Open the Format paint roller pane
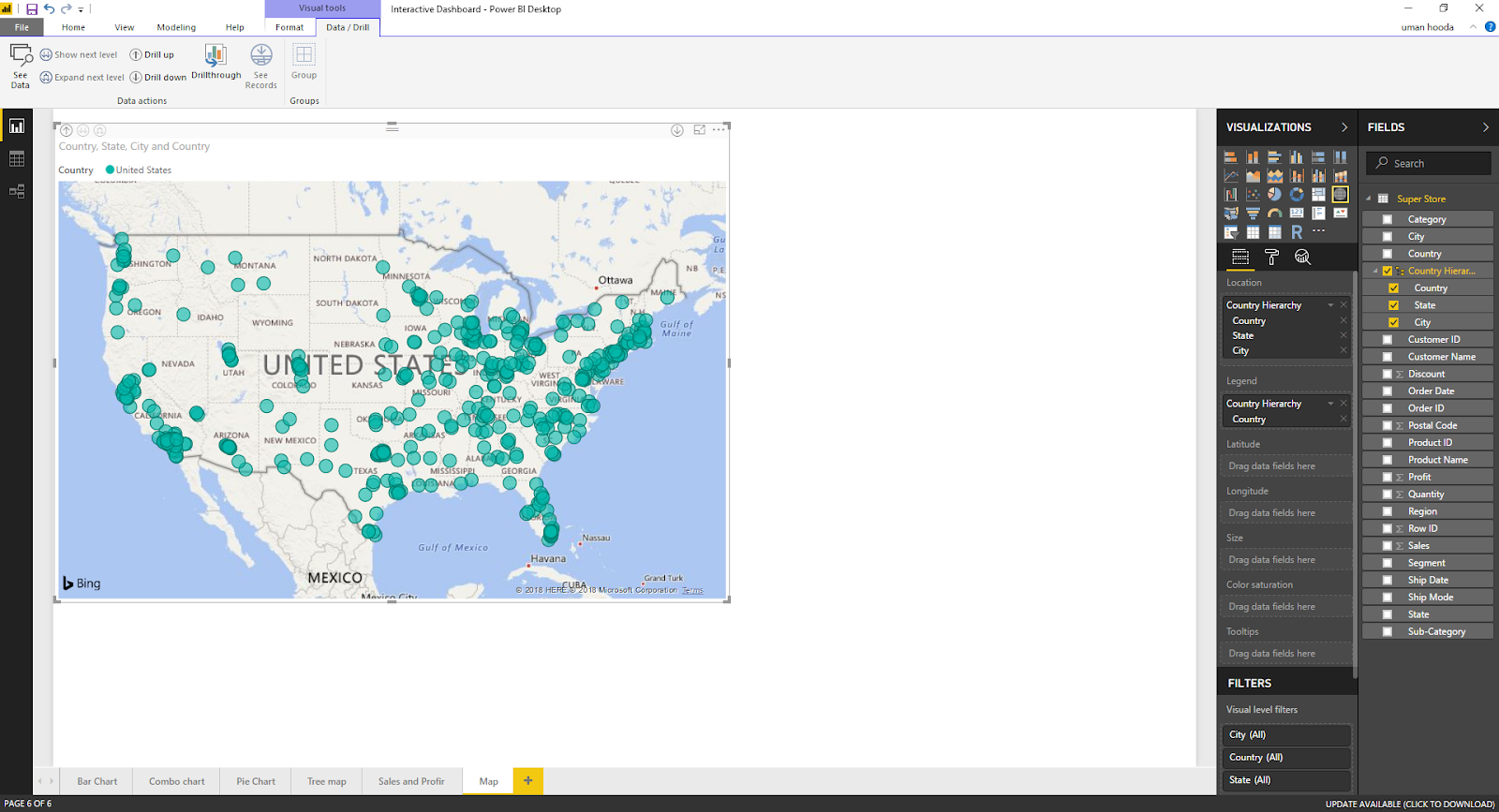This screenshot has width=1499, height=812. tap(1271, 257)
